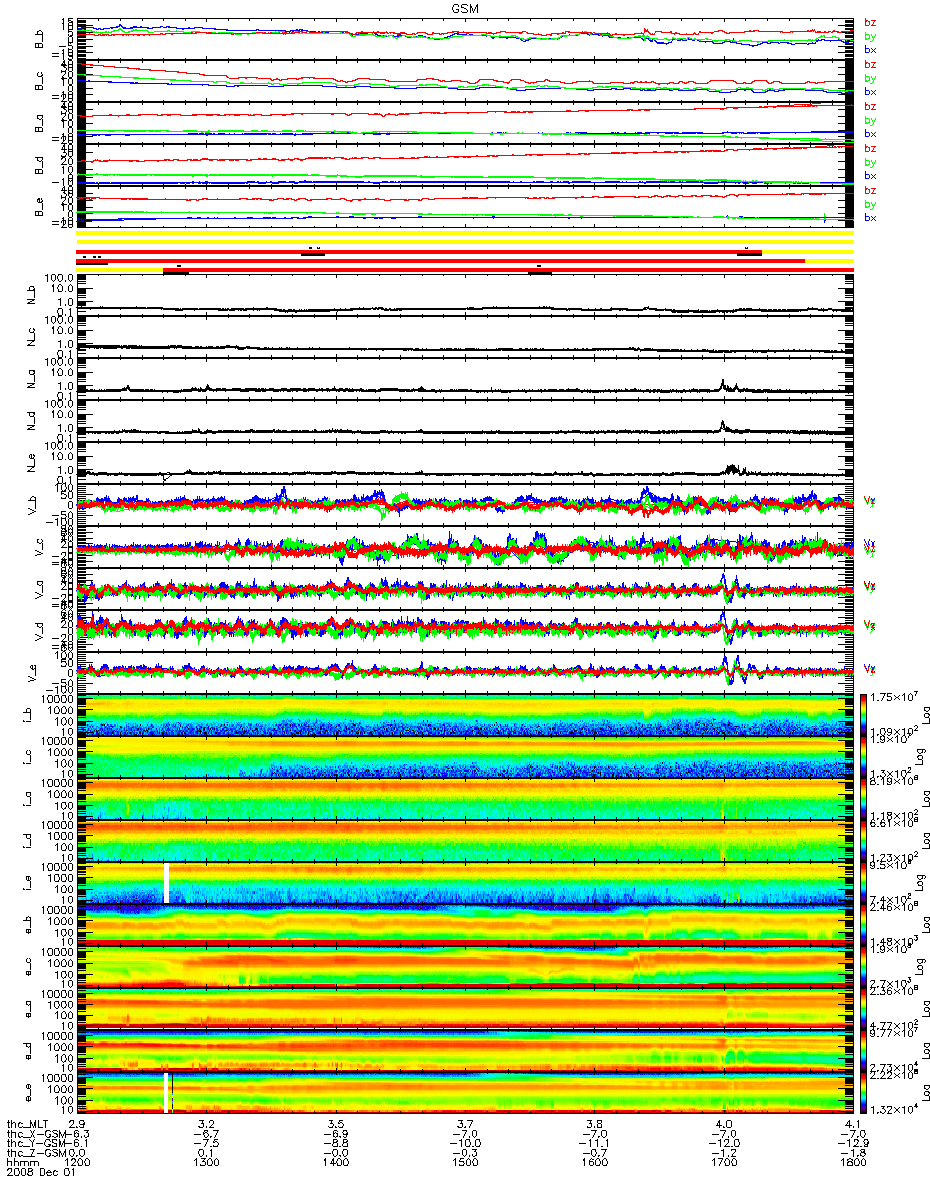Click the by legend of B_d panel
The width and height of the screenshot is (930, 1200).
click(870, 162)
